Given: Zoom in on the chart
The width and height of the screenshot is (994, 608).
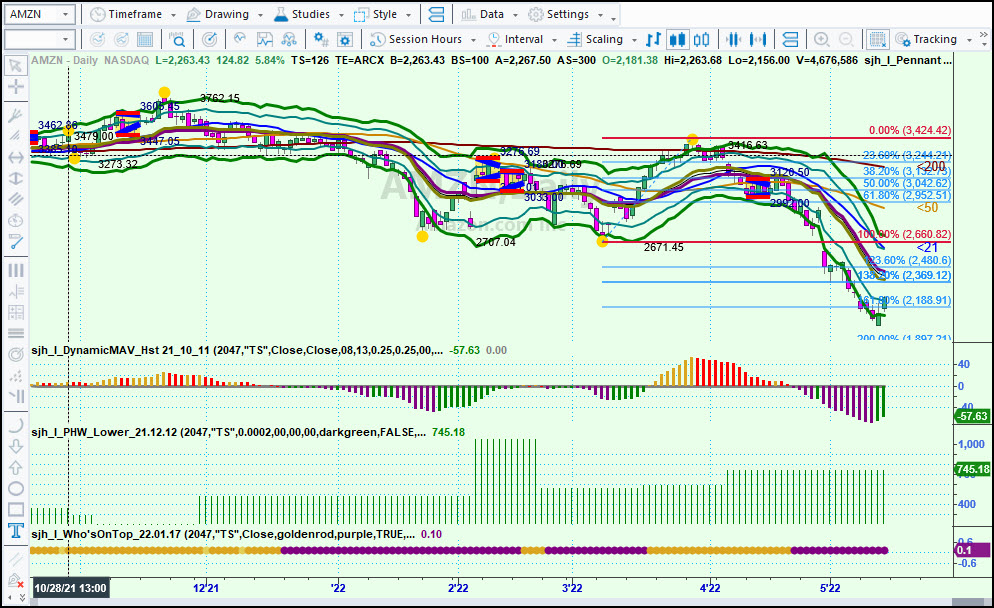Looking at the screenshot, I should coord(822,39).
